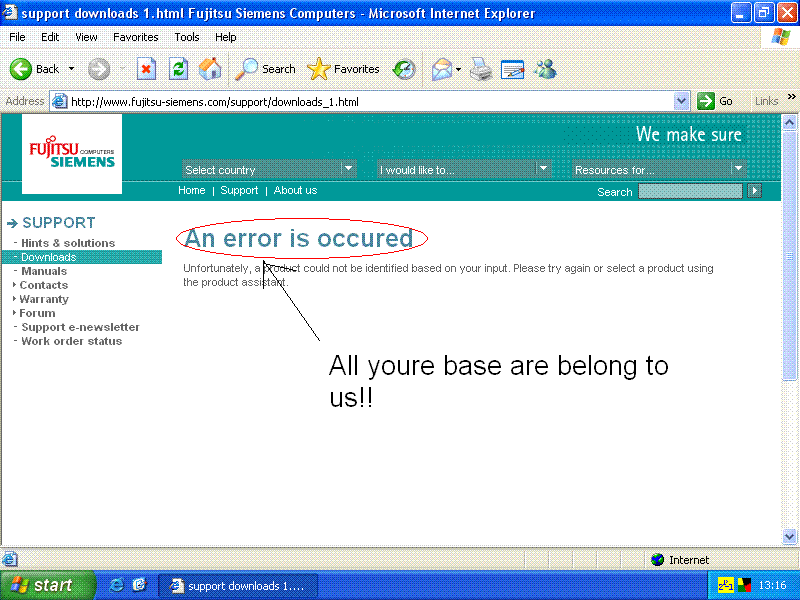
Task: Select Downloads in the Support sidebar
Action: click(x=82, y=257)
